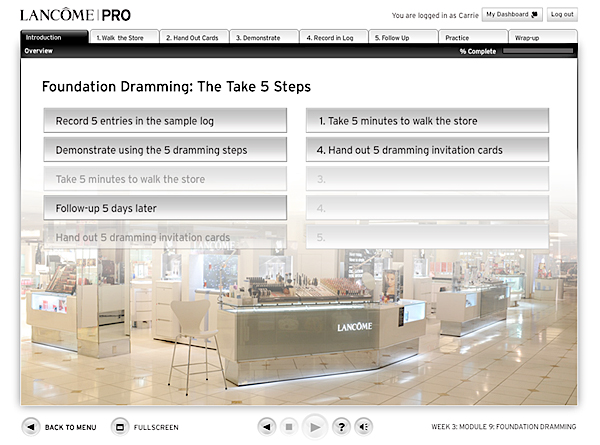The image size is (600, 445).
Task: Click the Fullscreen icon button
Action: 120,427
